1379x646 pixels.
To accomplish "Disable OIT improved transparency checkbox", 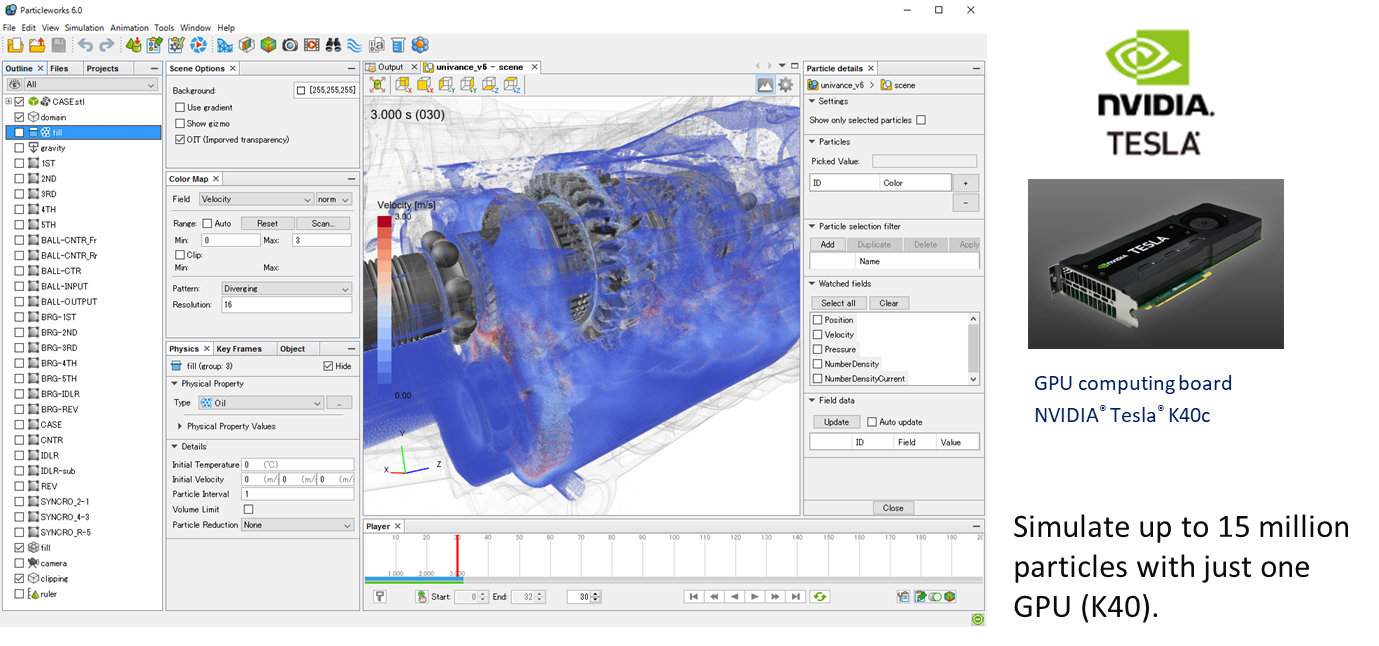I will (x=180, y=139).
